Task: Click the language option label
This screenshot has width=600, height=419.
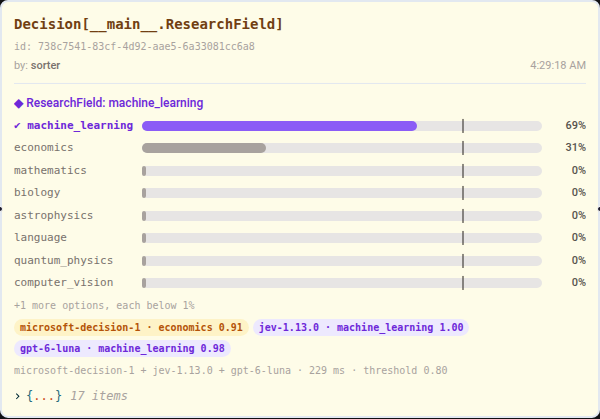Action: [40, 238]
